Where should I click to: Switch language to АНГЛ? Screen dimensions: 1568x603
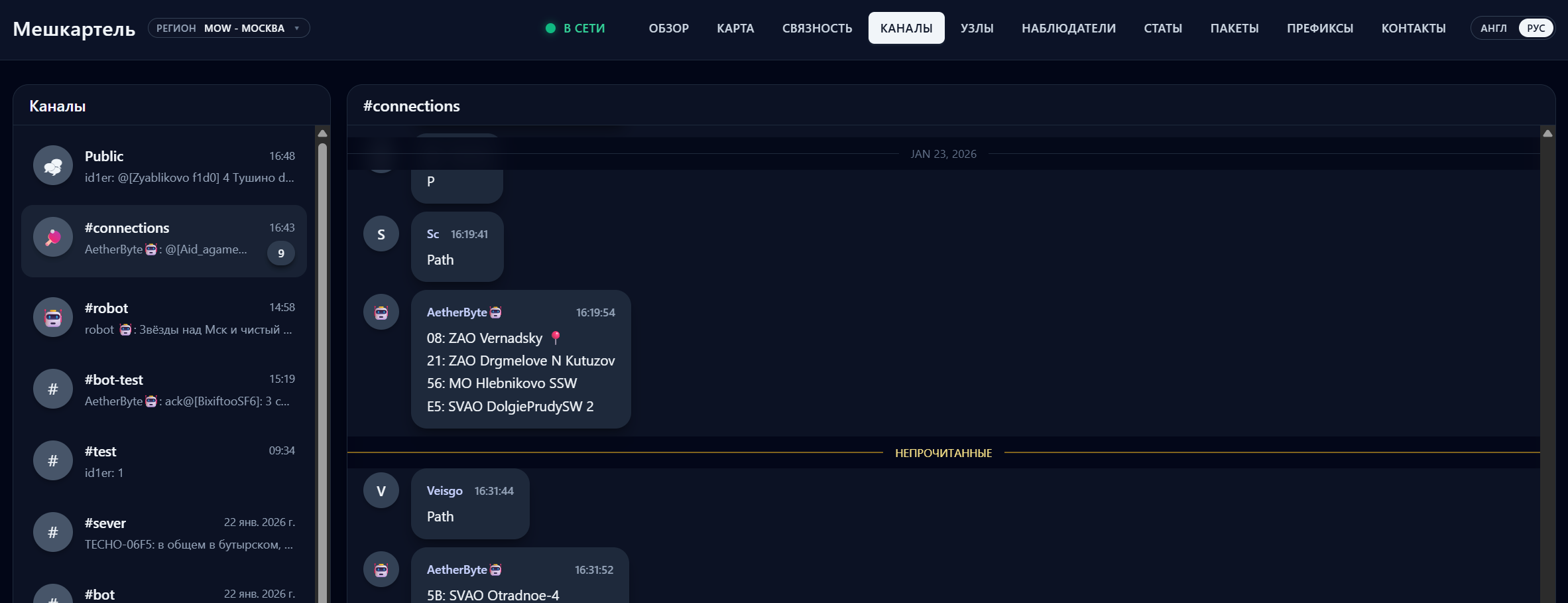click(x=1494, y=29)
